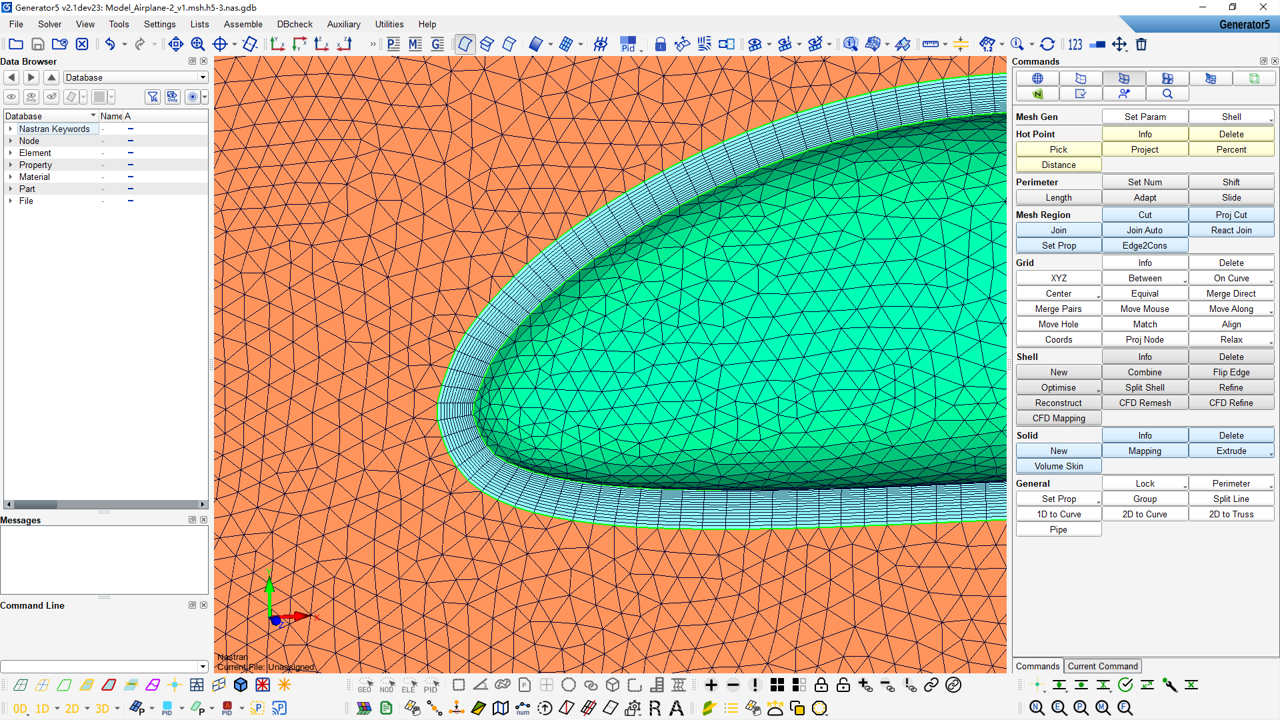
Task: Click the Save disk icon in toolbar
Action: click(x=38, y=44)
